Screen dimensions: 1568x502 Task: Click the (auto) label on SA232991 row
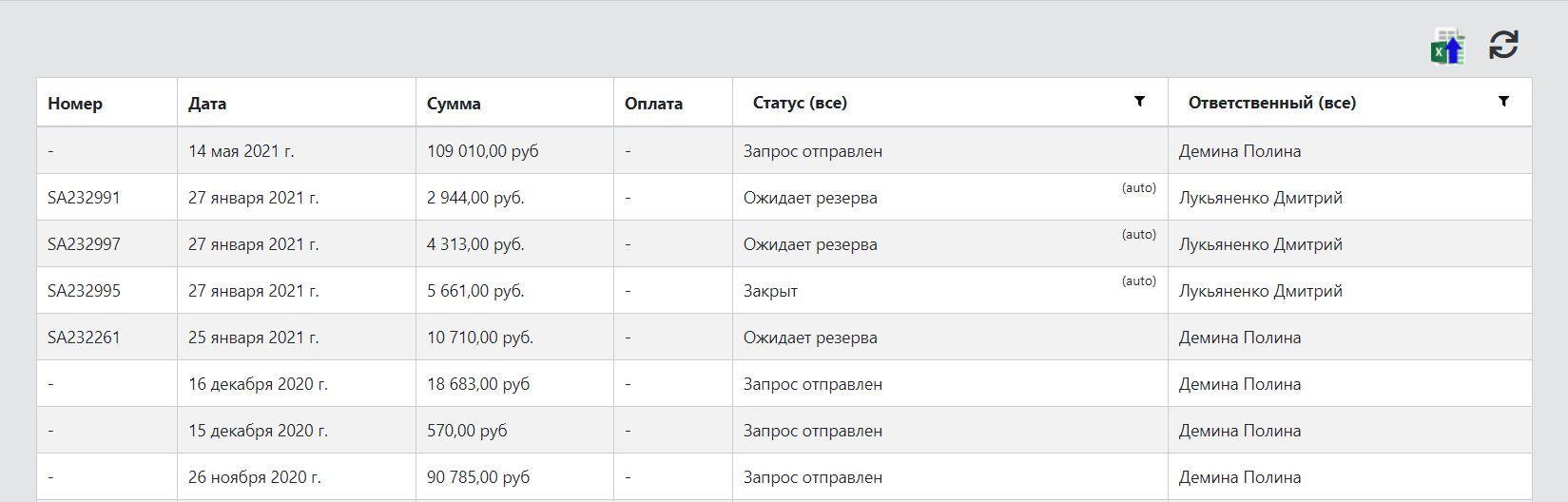[x=1138, y=188]
